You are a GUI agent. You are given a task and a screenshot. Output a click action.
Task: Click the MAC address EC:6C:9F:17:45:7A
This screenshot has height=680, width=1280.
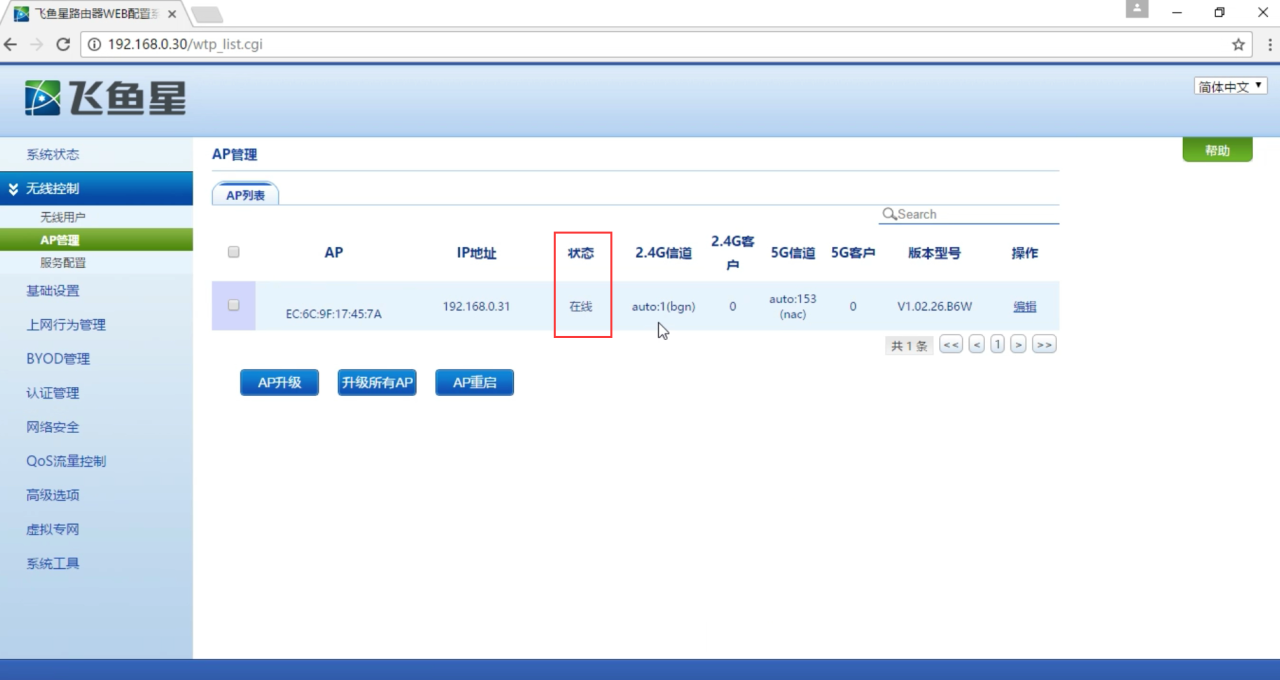pos(334,314)
